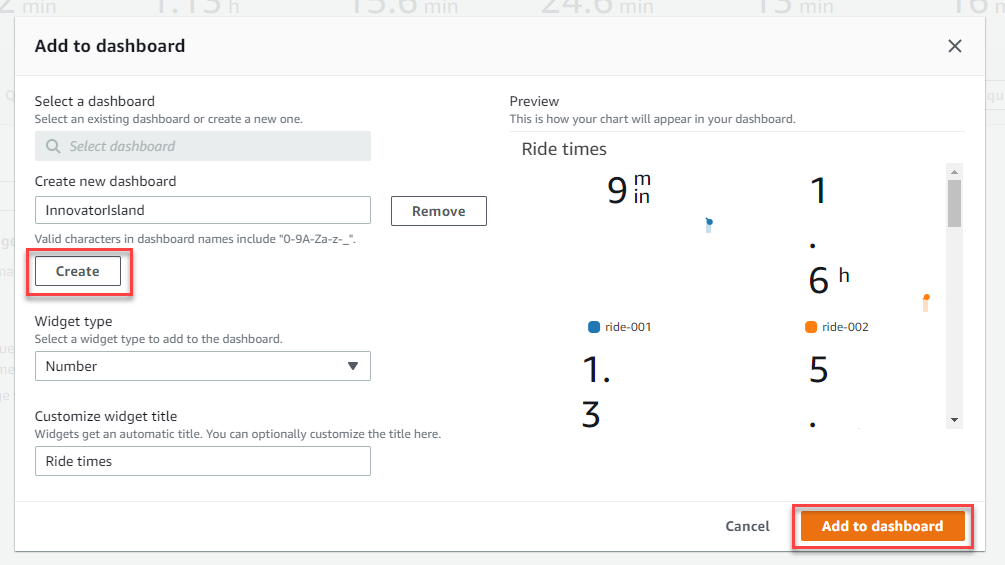This screenshot has height=565, width=1005.
Task: Click the orange ride-002 legend marker
Action: [811, 327]
